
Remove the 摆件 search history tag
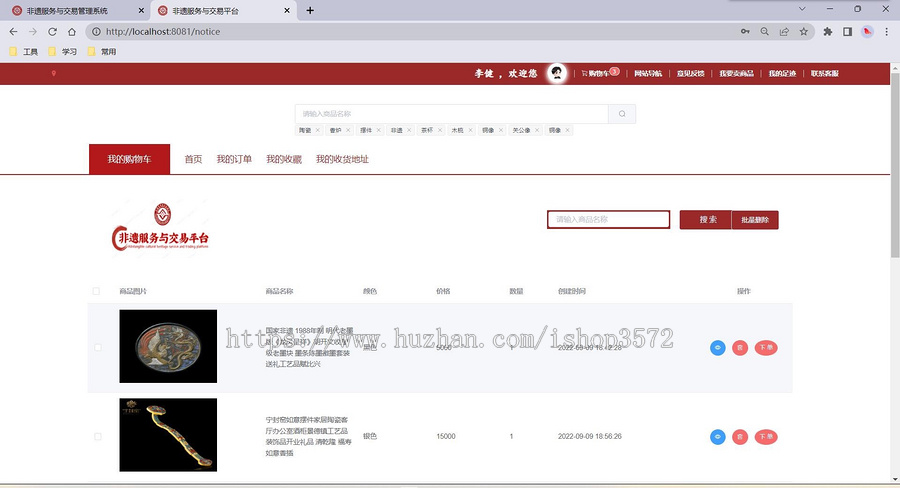point(378,130)
